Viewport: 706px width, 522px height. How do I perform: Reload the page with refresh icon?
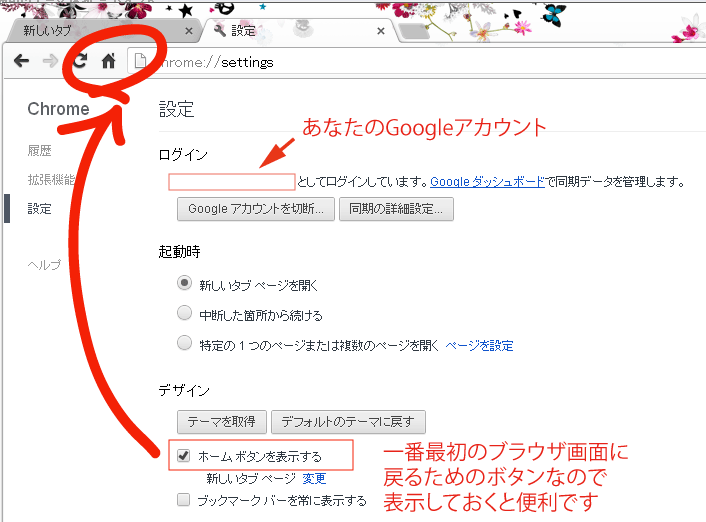(80, 60)
